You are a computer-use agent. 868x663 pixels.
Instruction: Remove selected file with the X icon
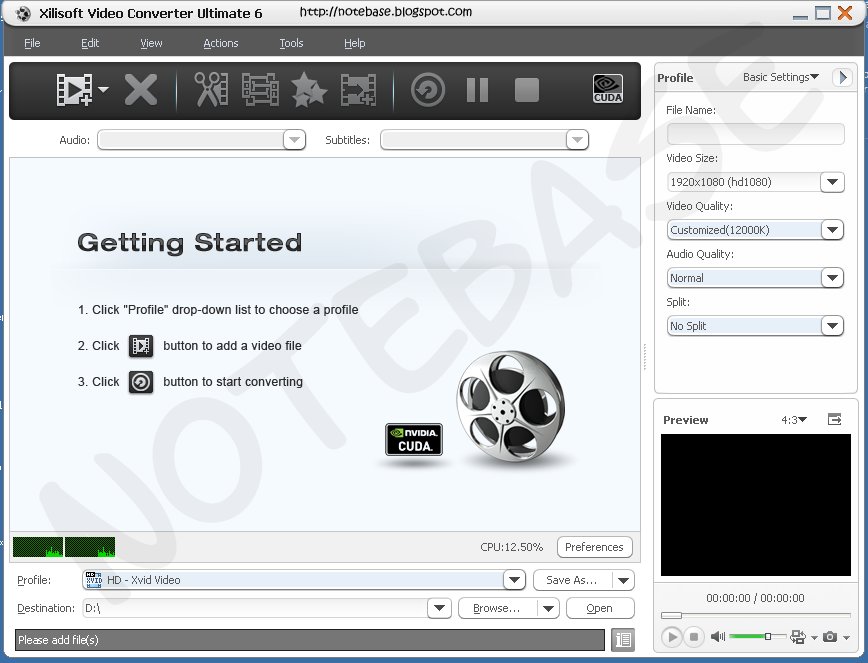(x=141, y=90)
